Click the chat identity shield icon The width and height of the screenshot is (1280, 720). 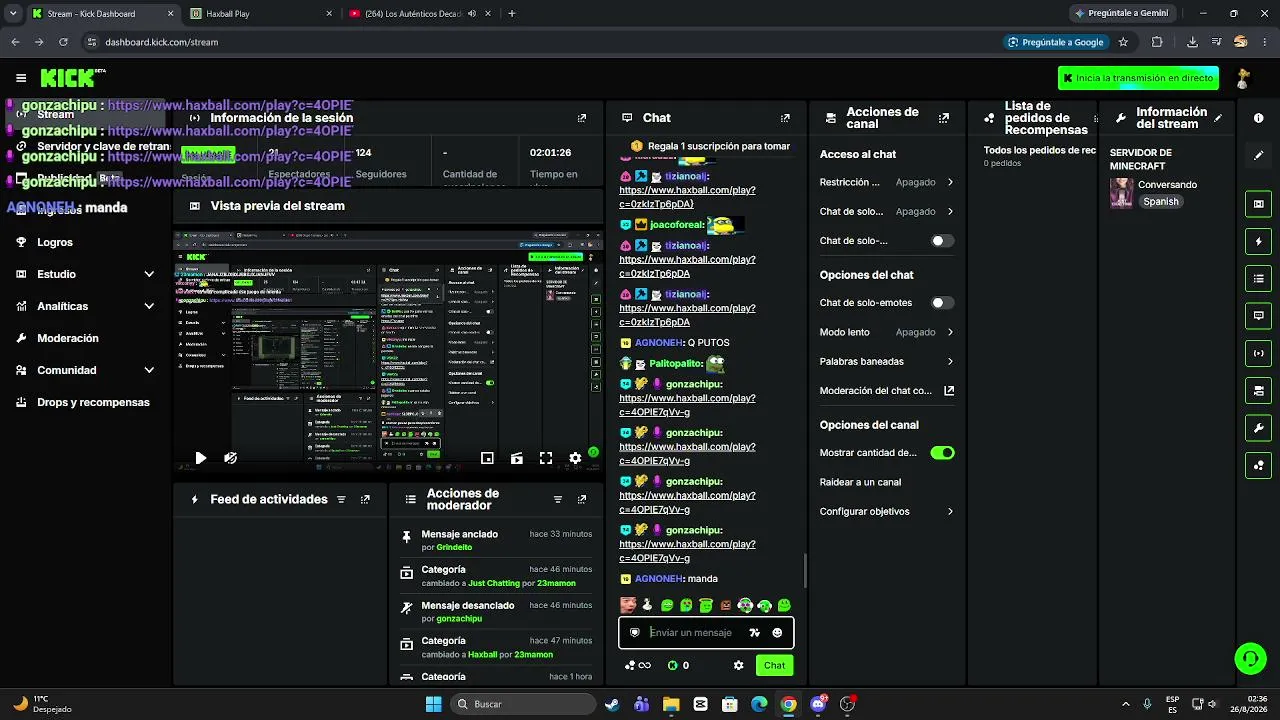634,632
